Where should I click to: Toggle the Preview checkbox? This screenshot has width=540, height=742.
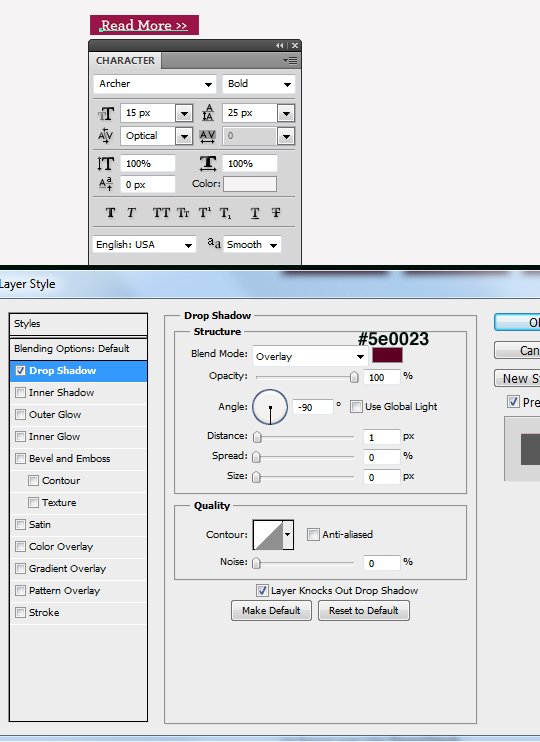[513, 402]
